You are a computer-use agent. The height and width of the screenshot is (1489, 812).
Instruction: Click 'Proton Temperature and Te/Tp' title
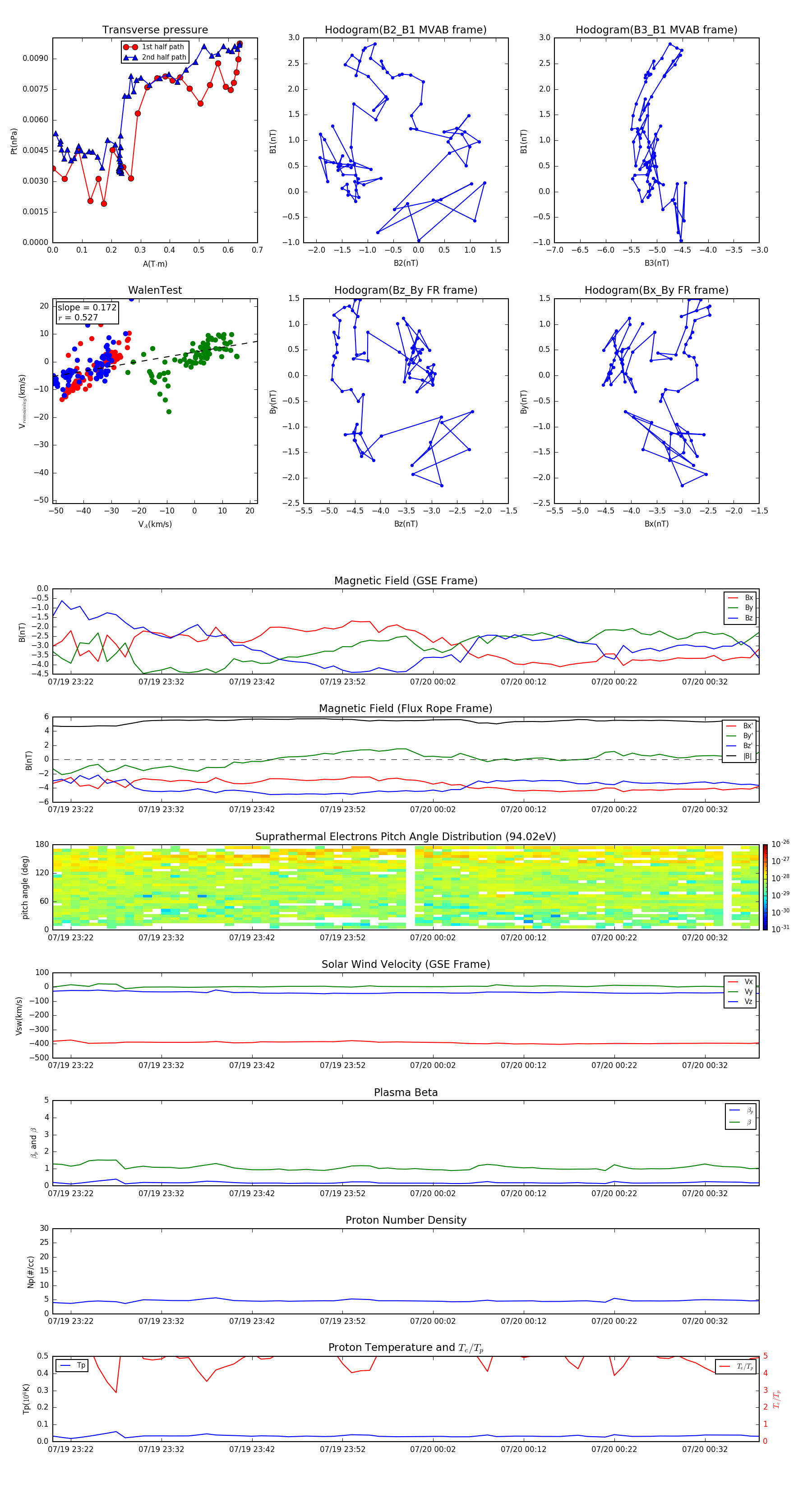(406, 1347)
